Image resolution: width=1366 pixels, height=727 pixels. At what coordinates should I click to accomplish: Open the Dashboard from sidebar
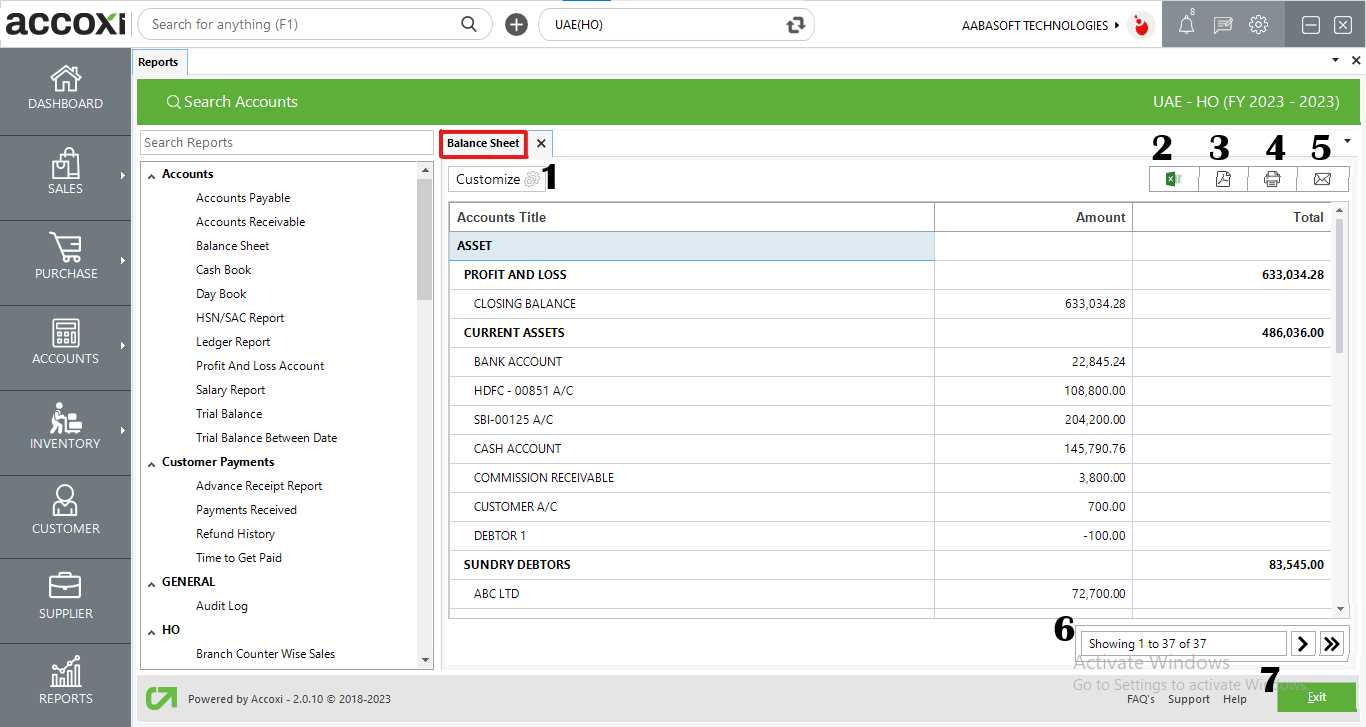pyautogui.click(x=65, y=89)
